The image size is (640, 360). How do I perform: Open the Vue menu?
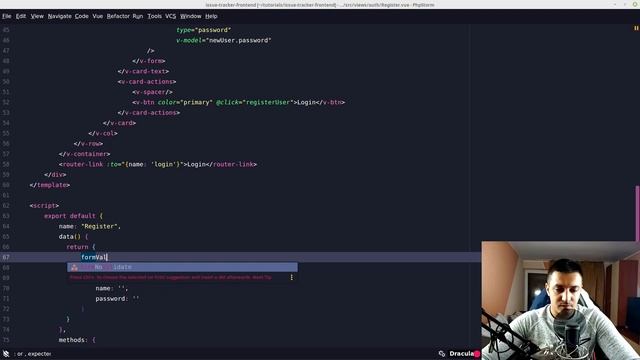(98, 16)
